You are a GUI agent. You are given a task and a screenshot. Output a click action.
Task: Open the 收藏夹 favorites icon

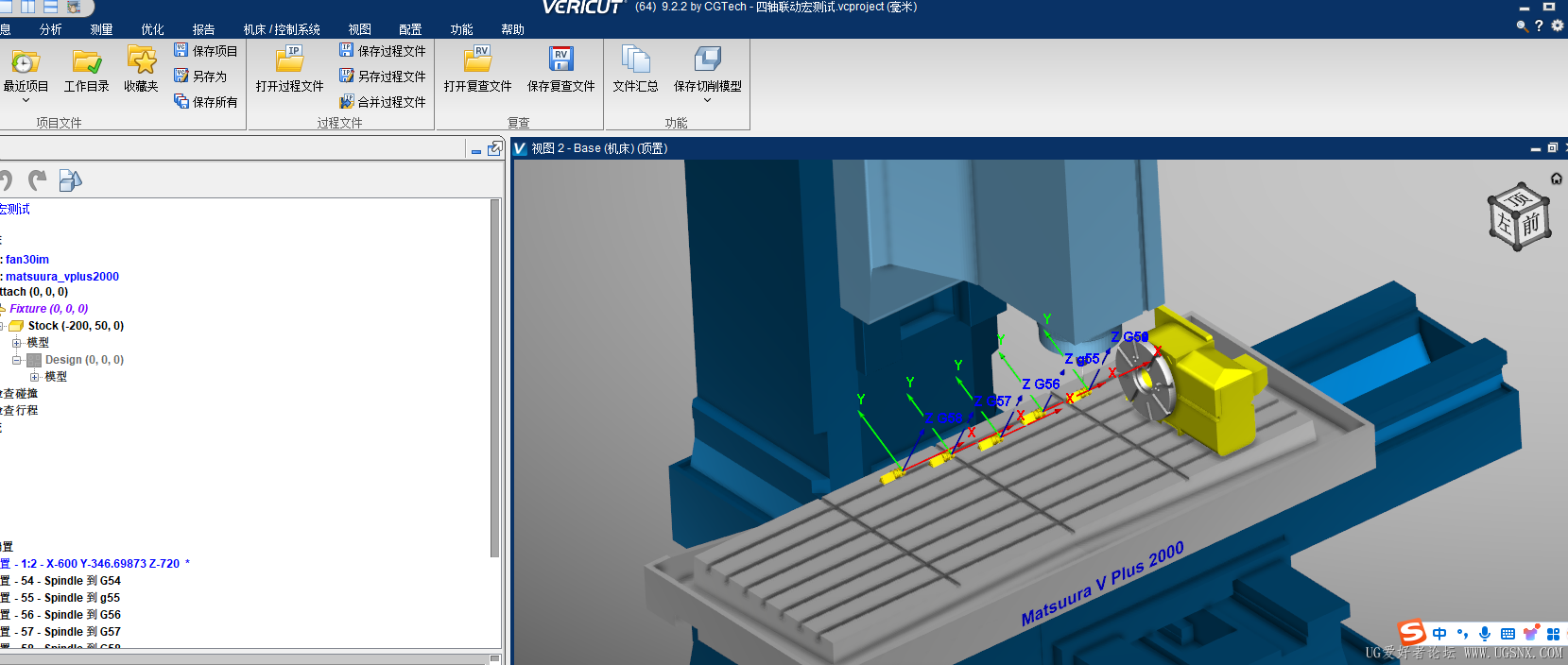[x=142, y=60]
